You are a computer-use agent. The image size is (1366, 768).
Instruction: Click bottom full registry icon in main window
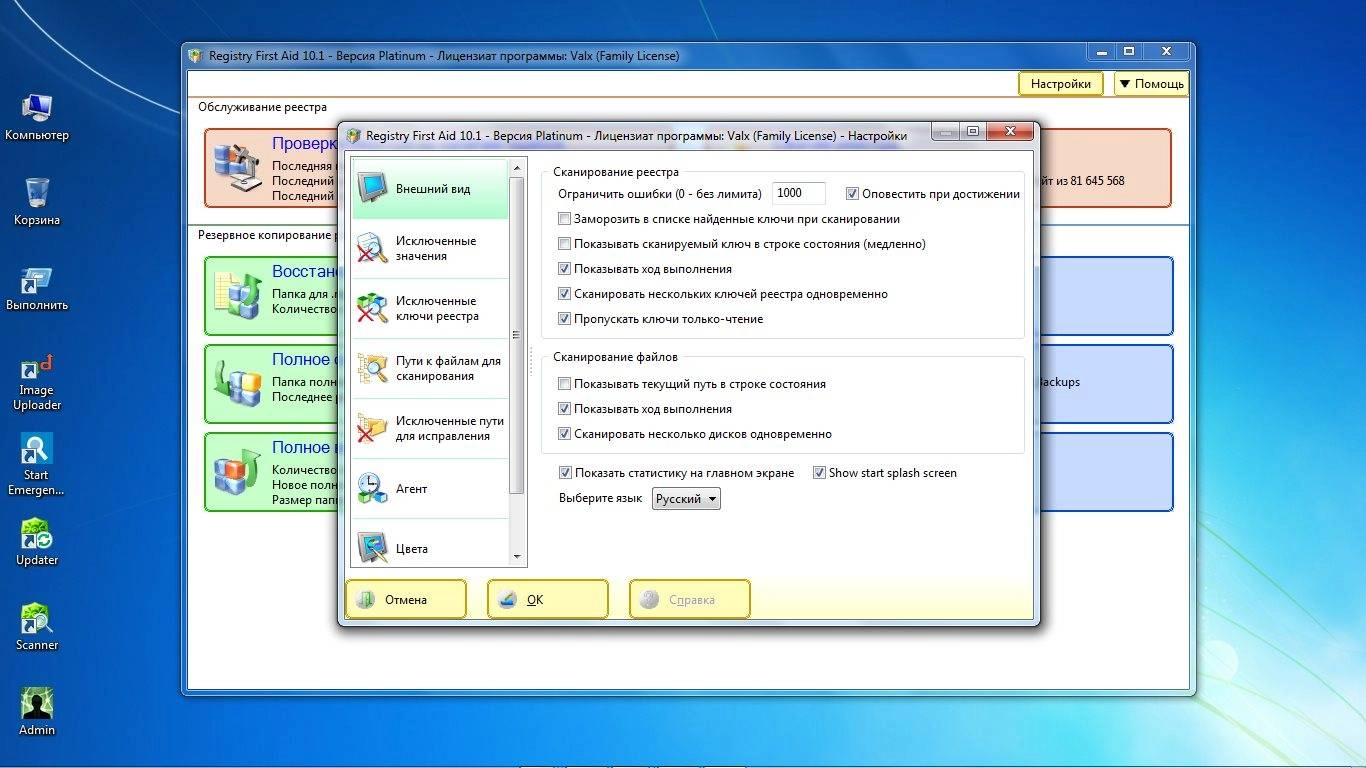coord(238,471)
